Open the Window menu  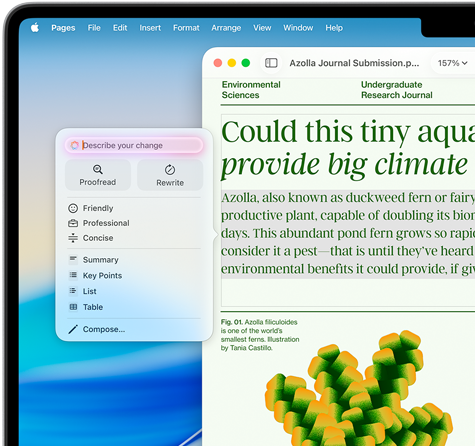(x=298, y=28)
